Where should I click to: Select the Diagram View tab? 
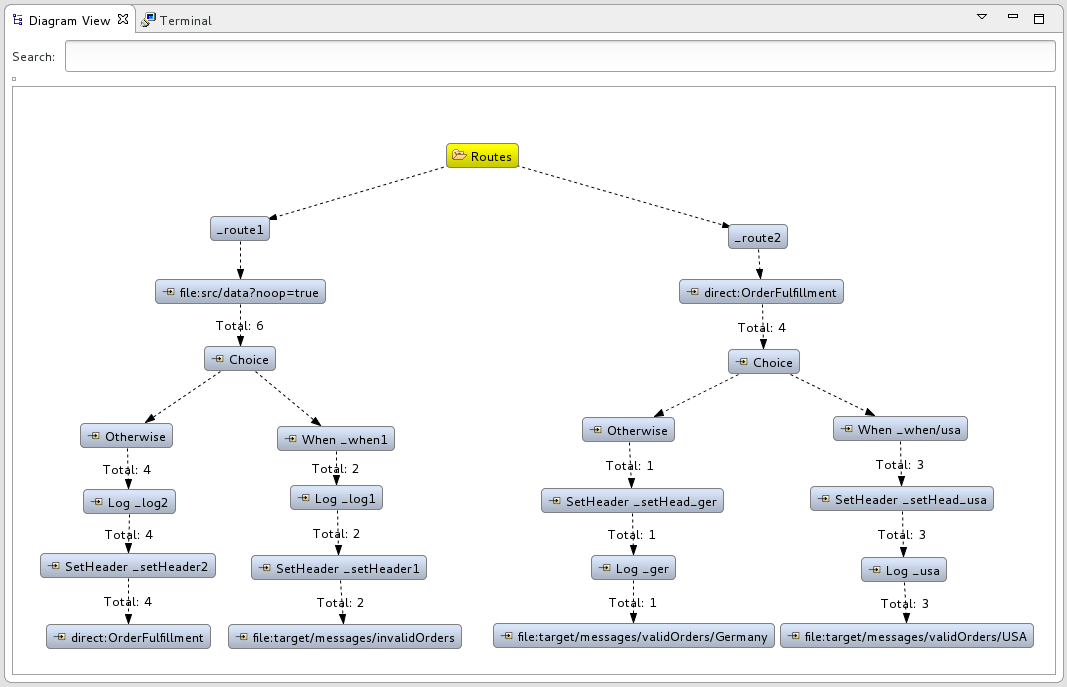click(68, 20)
